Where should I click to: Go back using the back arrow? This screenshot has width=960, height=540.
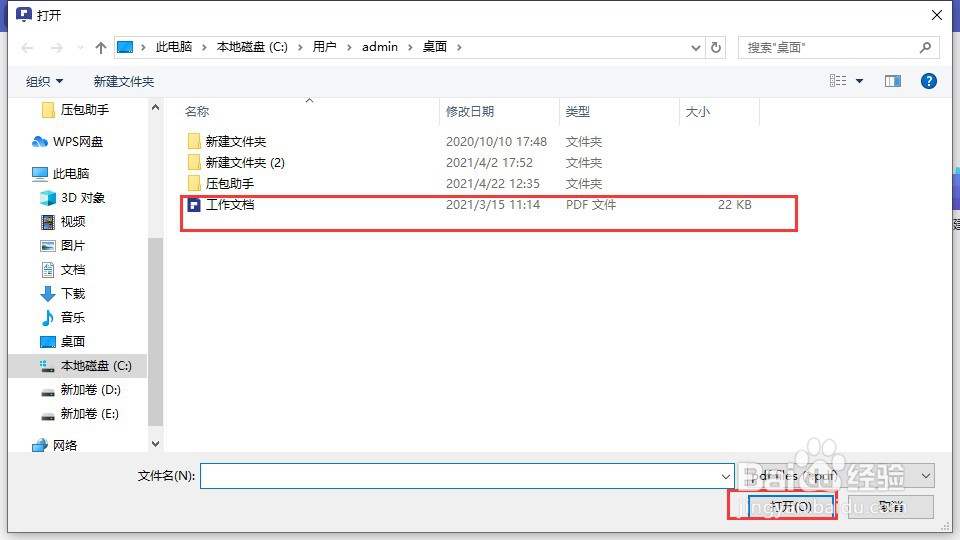(x=27, y=48)
